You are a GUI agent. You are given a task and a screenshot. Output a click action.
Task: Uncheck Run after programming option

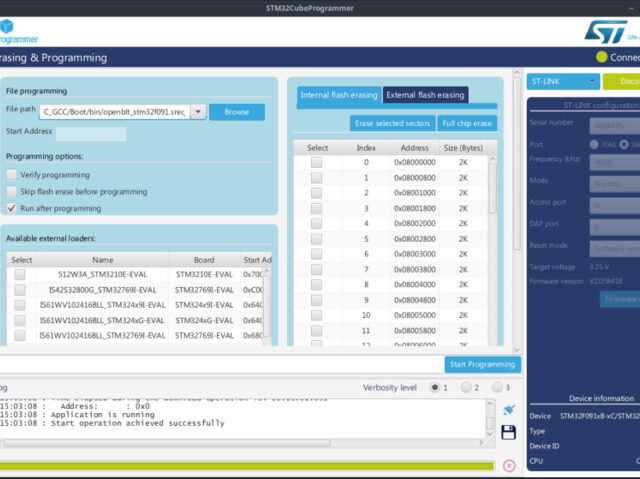[x=12, y=208]
